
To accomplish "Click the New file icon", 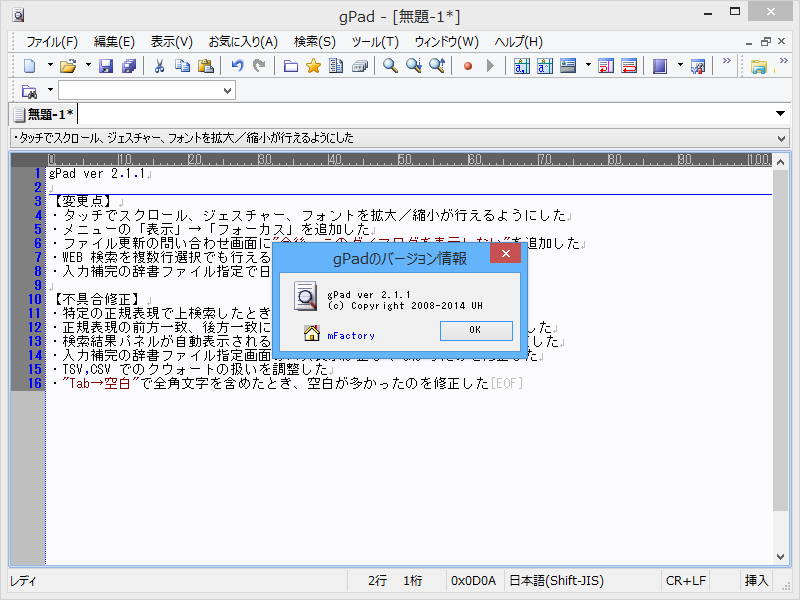I will tap(30, 66).
